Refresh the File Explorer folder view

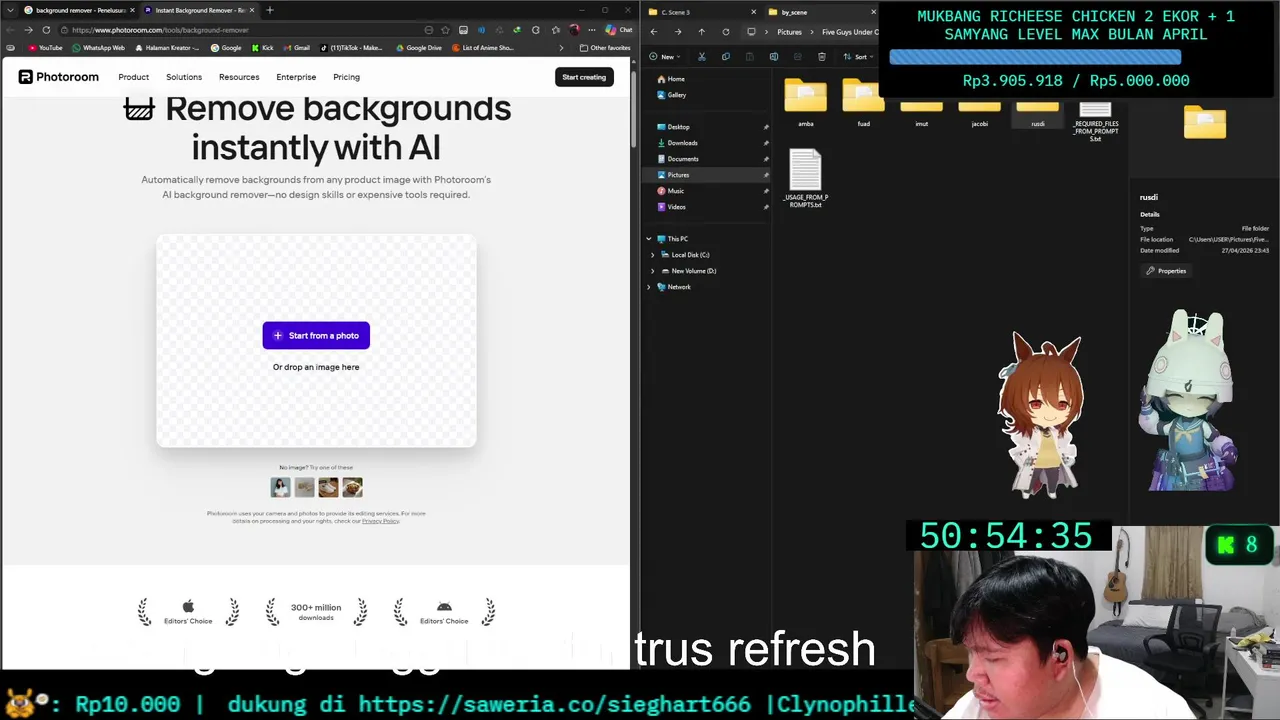[x=725, y=31]
